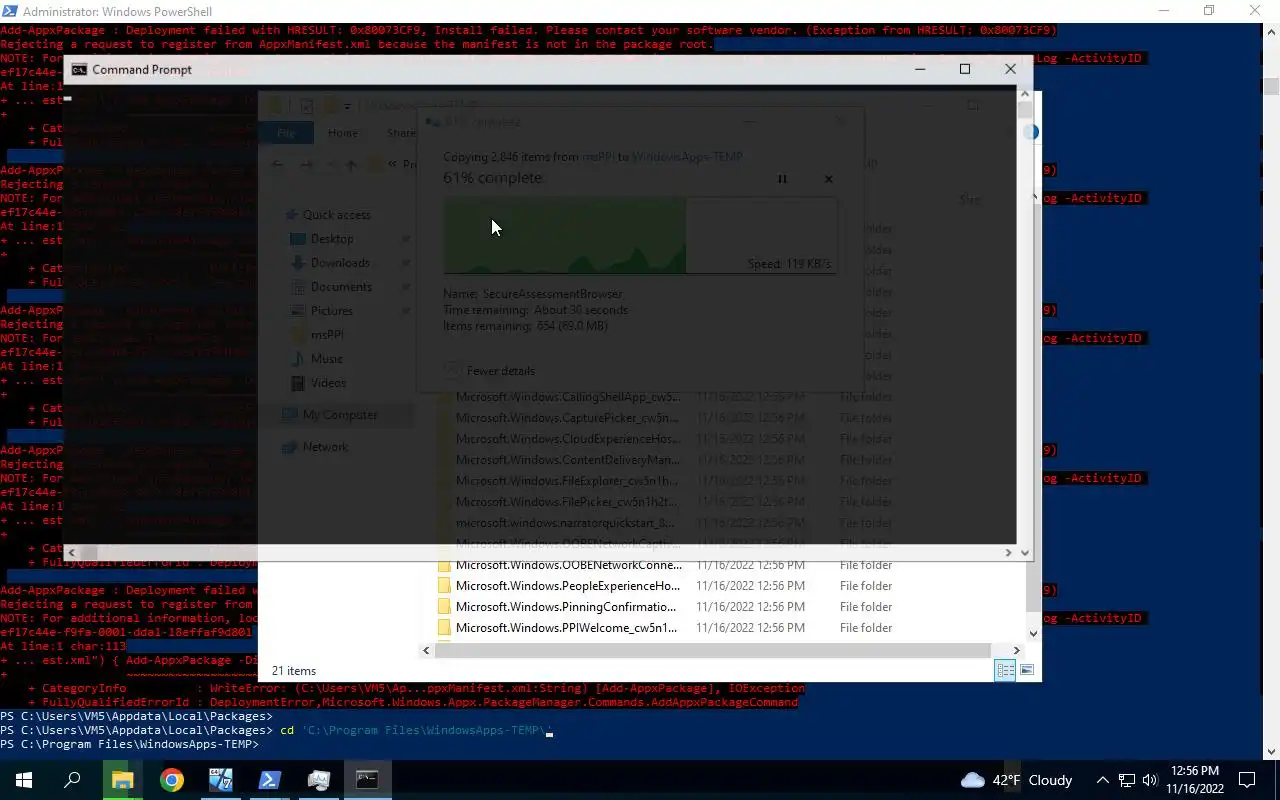This screenshot has width=1280, height=800.
Task: Select Microsoft.Windows.PeopleExperienceHo... folder
Action: [x=568, y=586]
